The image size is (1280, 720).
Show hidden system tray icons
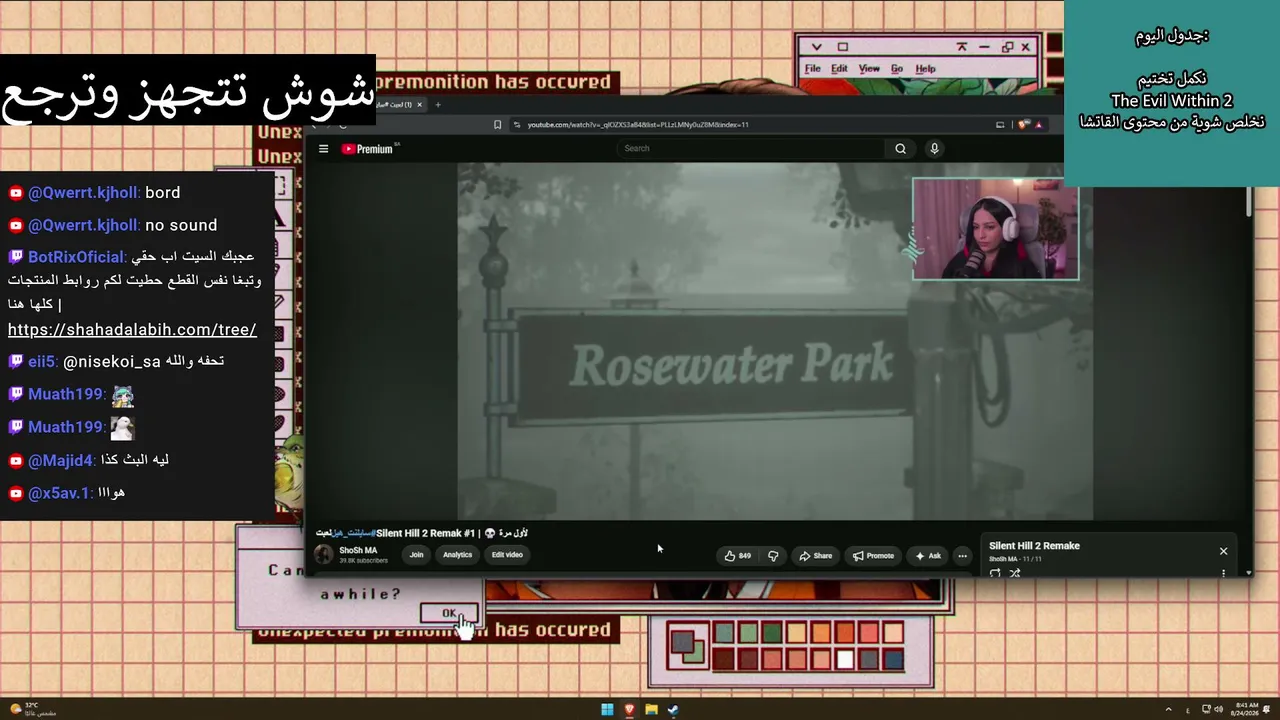click(1169, 710)
